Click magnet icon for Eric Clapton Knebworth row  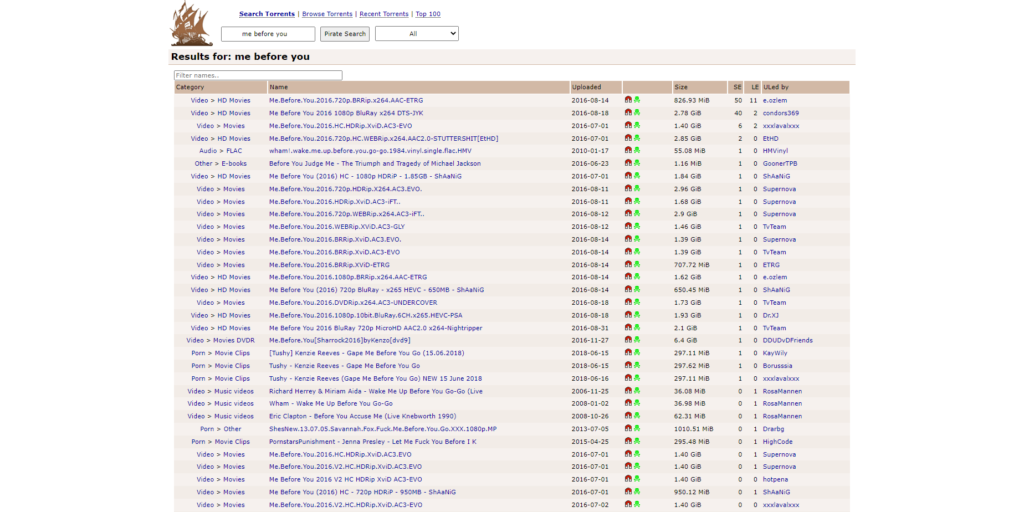pyautogui.click(x=628, y=416)
